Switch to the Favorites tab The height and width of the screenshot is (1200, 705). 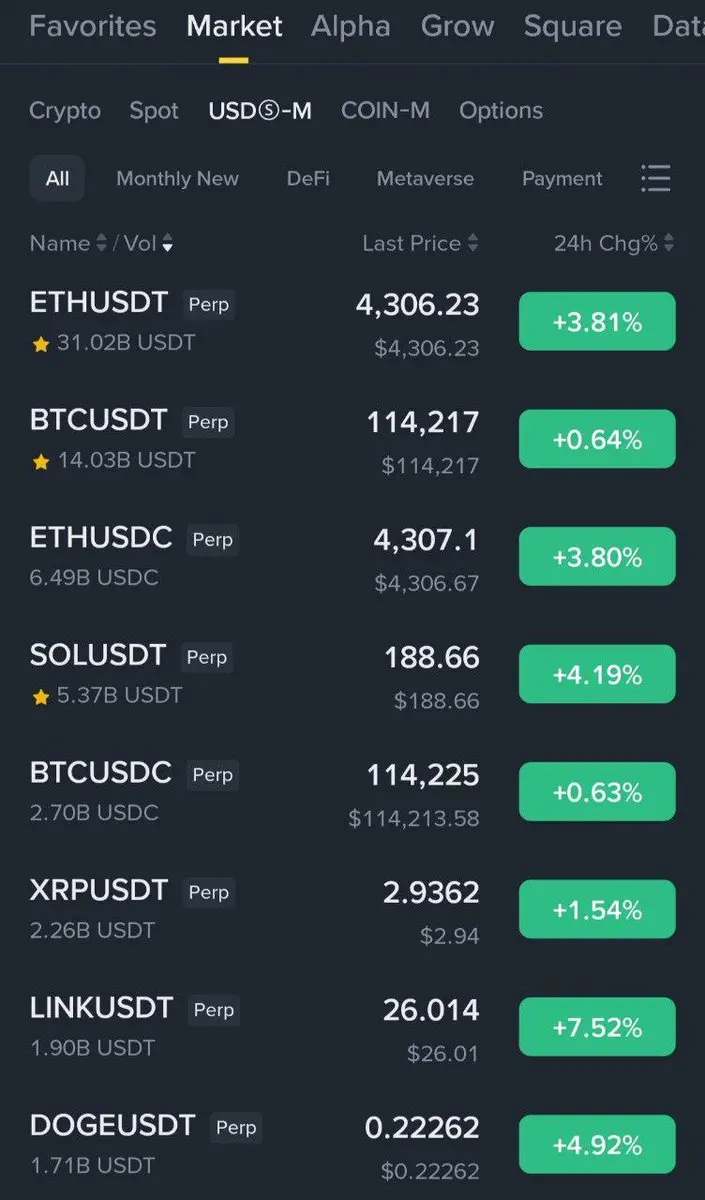tap(93, 26)
